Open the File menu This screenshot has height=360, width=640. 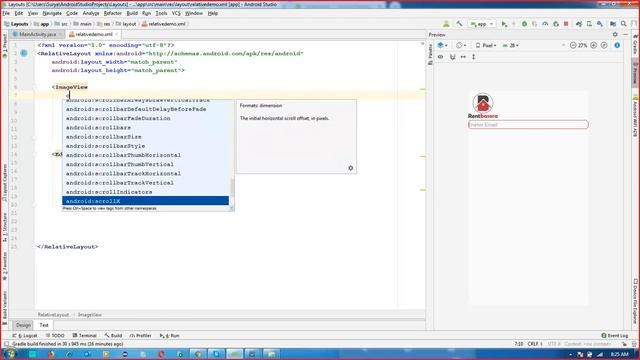6,13
